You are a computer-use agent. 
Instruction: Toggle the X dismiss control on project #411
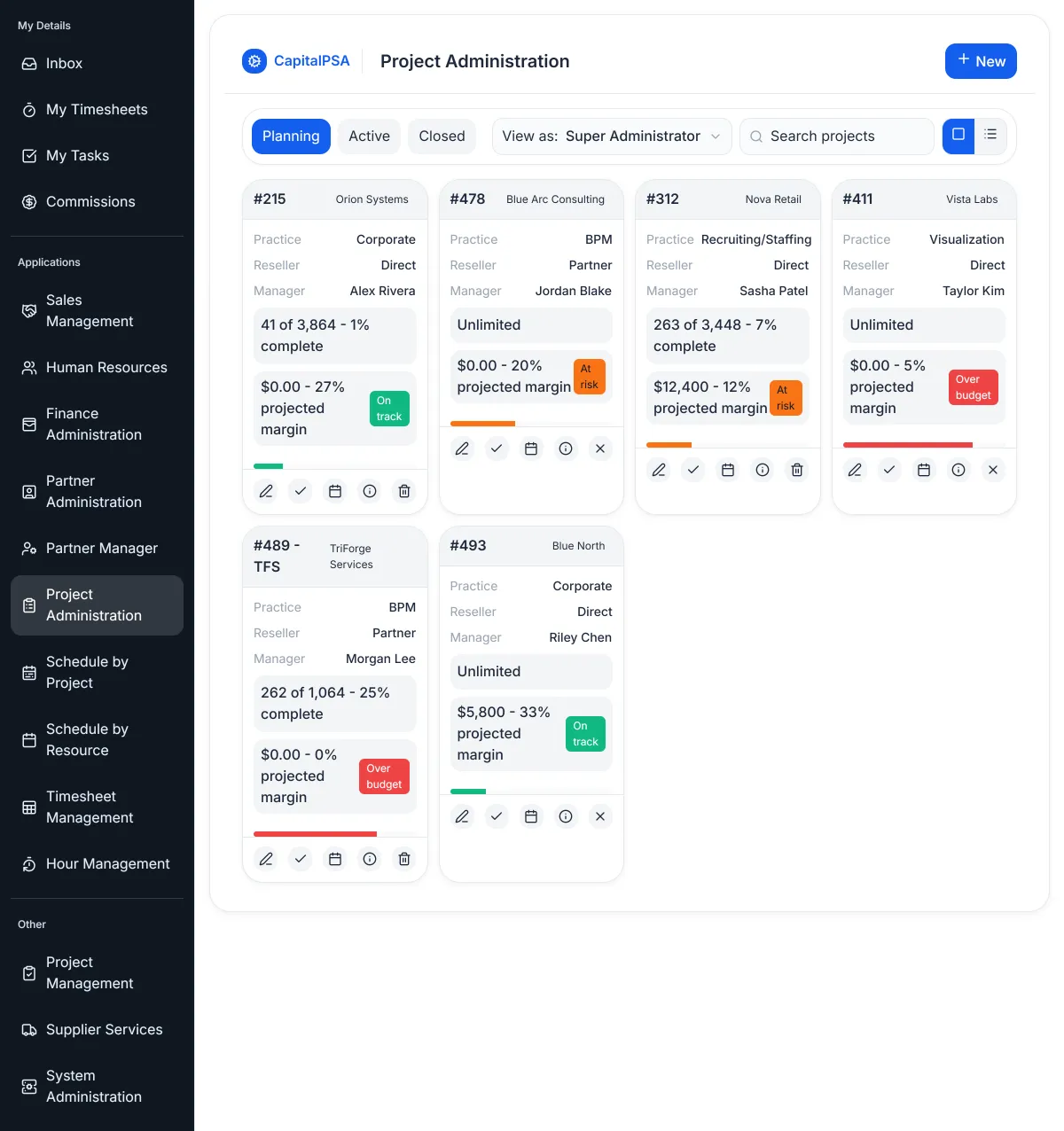pos(992,470)
